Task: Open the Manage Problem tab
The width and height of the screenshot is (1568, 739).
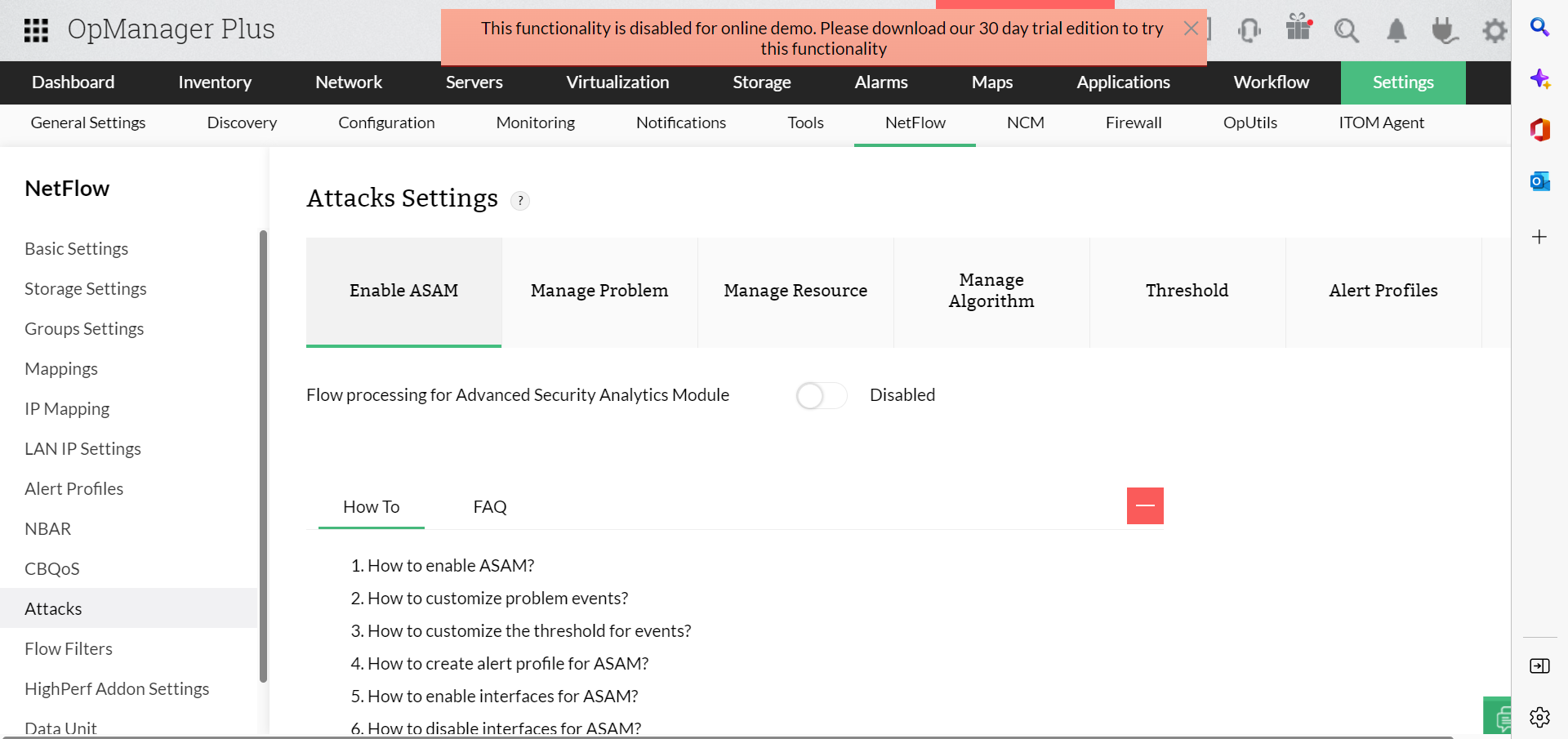Action: click(599, 292)
